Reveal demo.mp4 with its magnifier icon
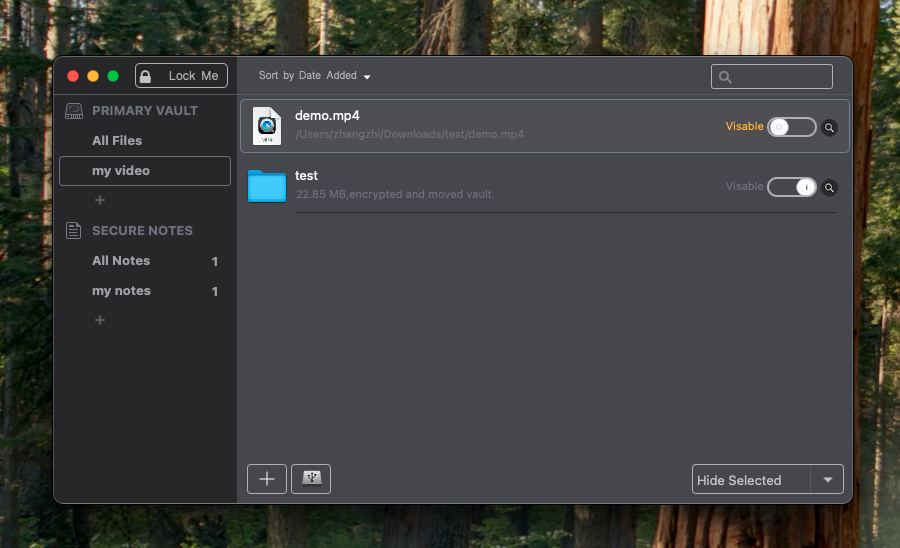The width and height of the screenshot is (900, 548). tap(829, 127)
